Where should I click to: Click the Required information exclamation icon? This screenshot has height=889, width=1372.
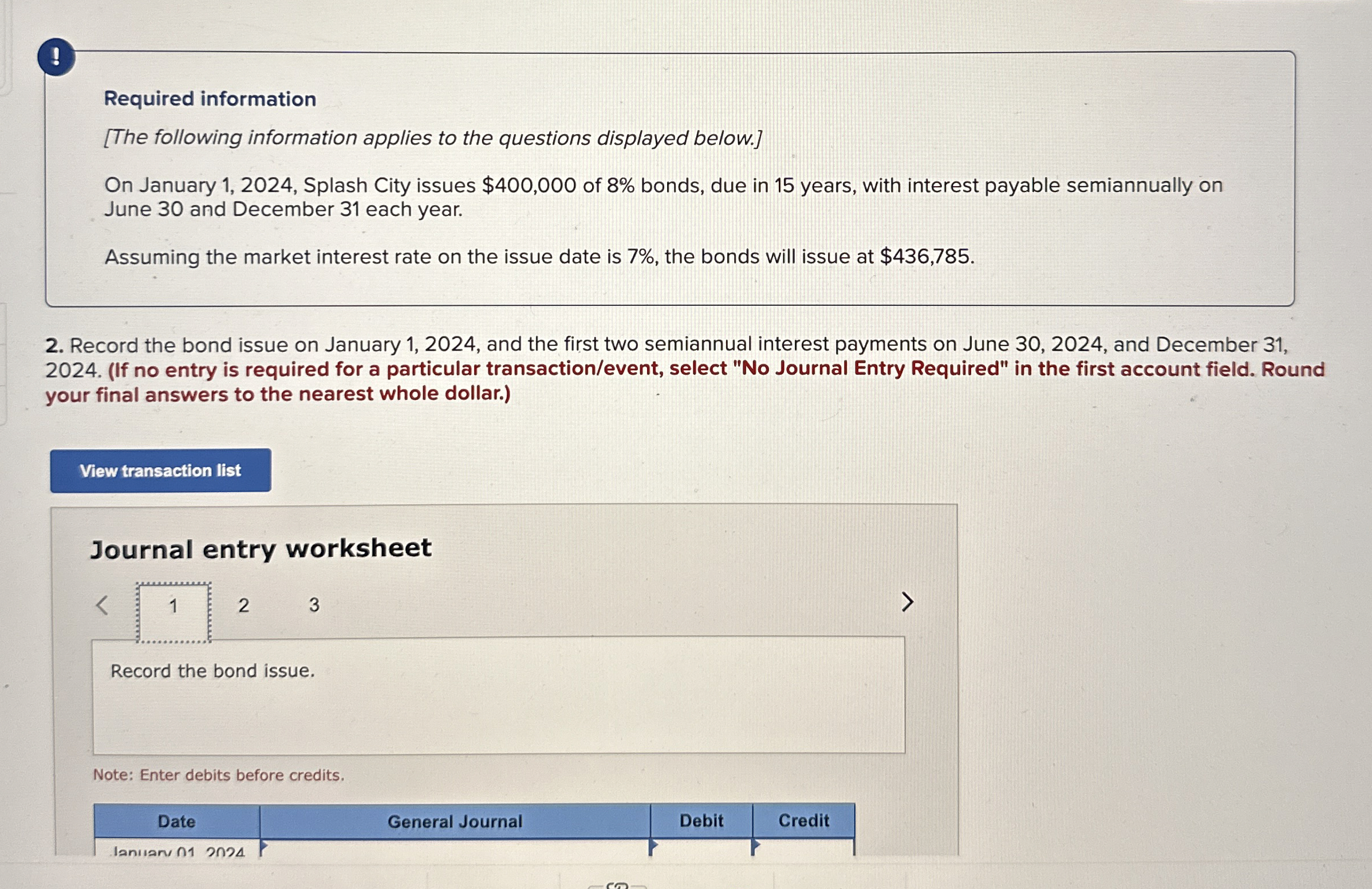(56, 57)
